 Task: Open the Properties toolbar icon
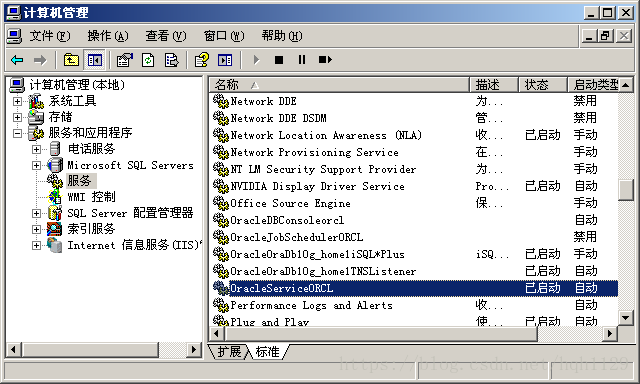[124, 60]
